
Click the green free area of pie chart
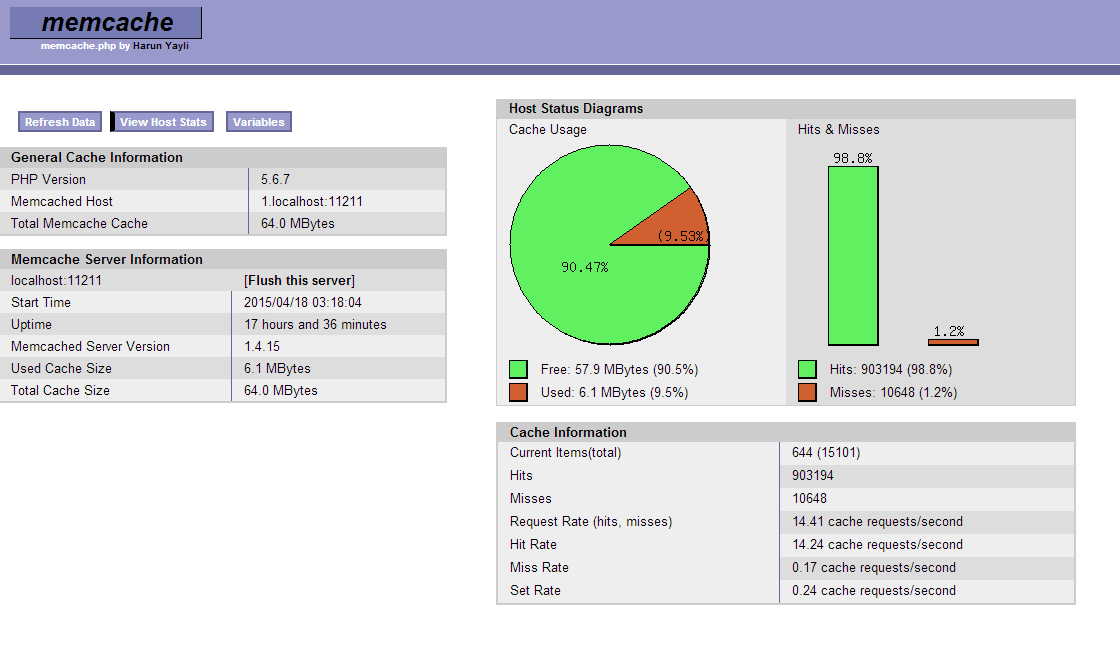pos(580,280)
